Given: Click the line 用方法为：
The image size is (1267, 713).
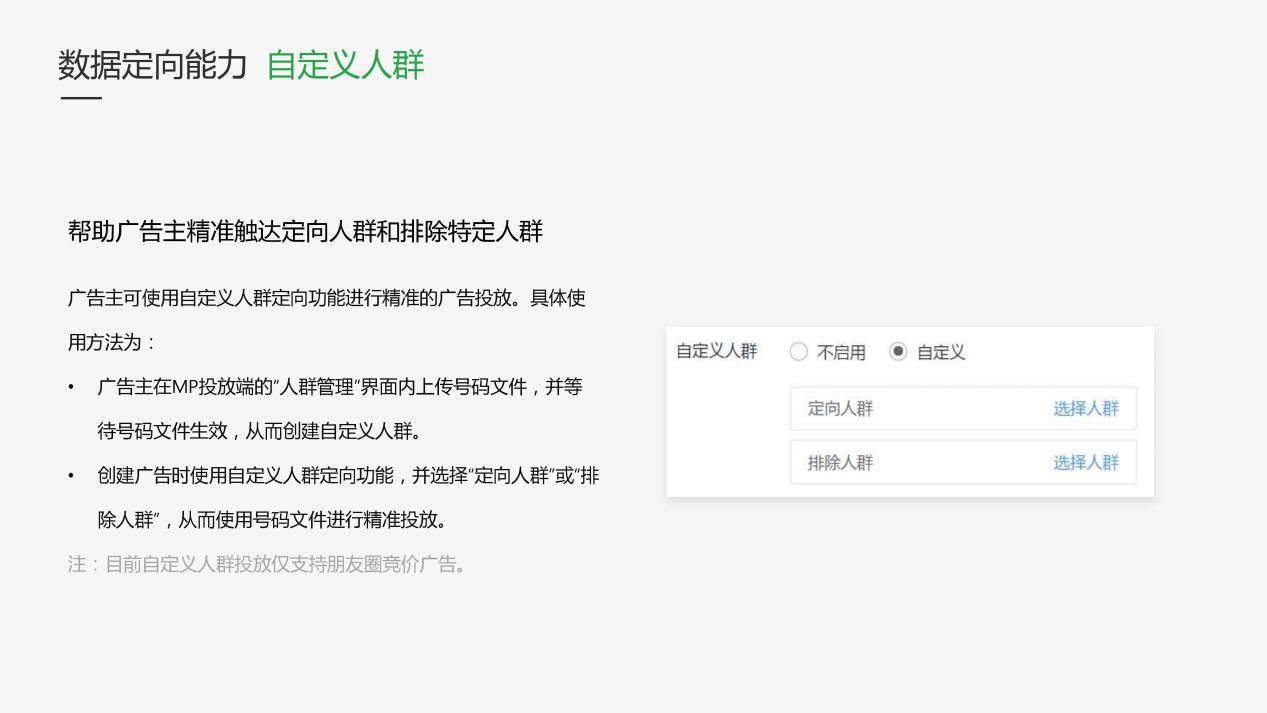Looking at the screenshot, I should (112, 343).
